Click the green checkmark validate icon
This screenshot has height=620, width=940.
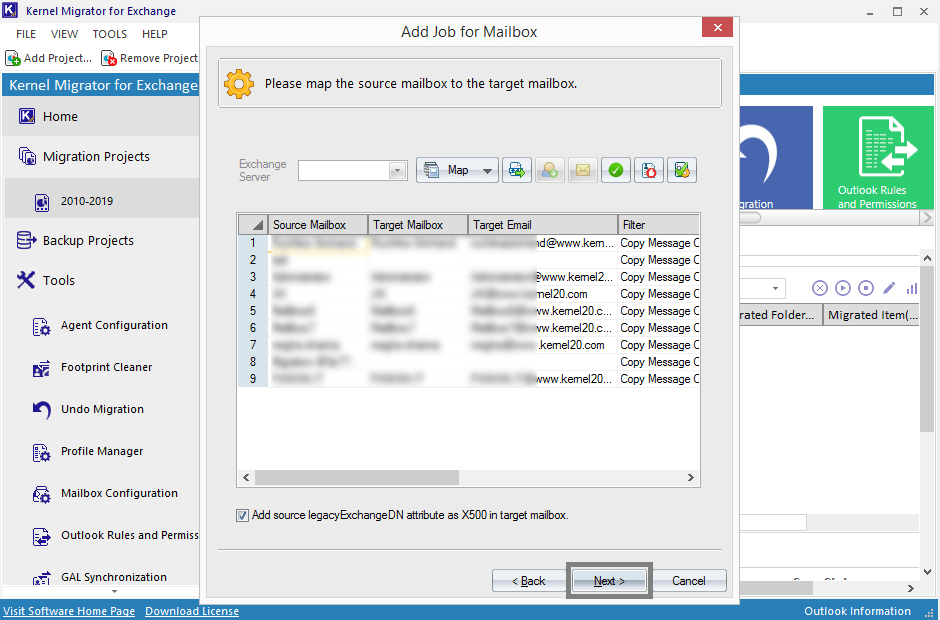pos(616,171)
